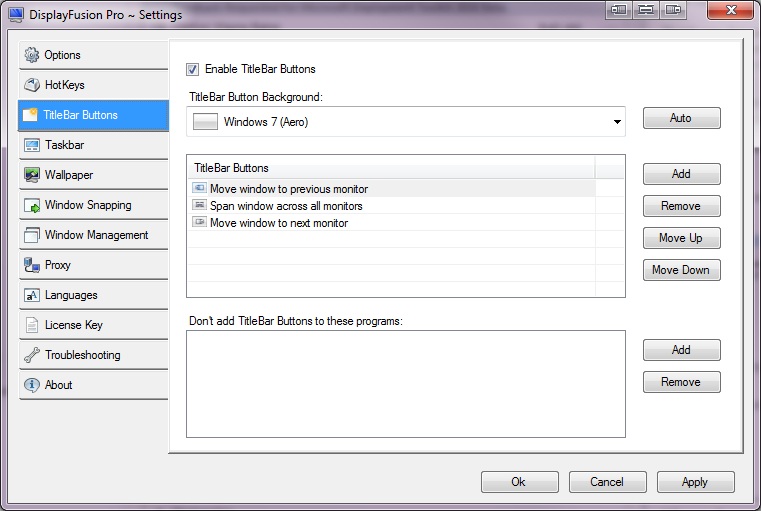
Task: Click the Troubleshooting wrench icon
Action: [x=32, y=355]
